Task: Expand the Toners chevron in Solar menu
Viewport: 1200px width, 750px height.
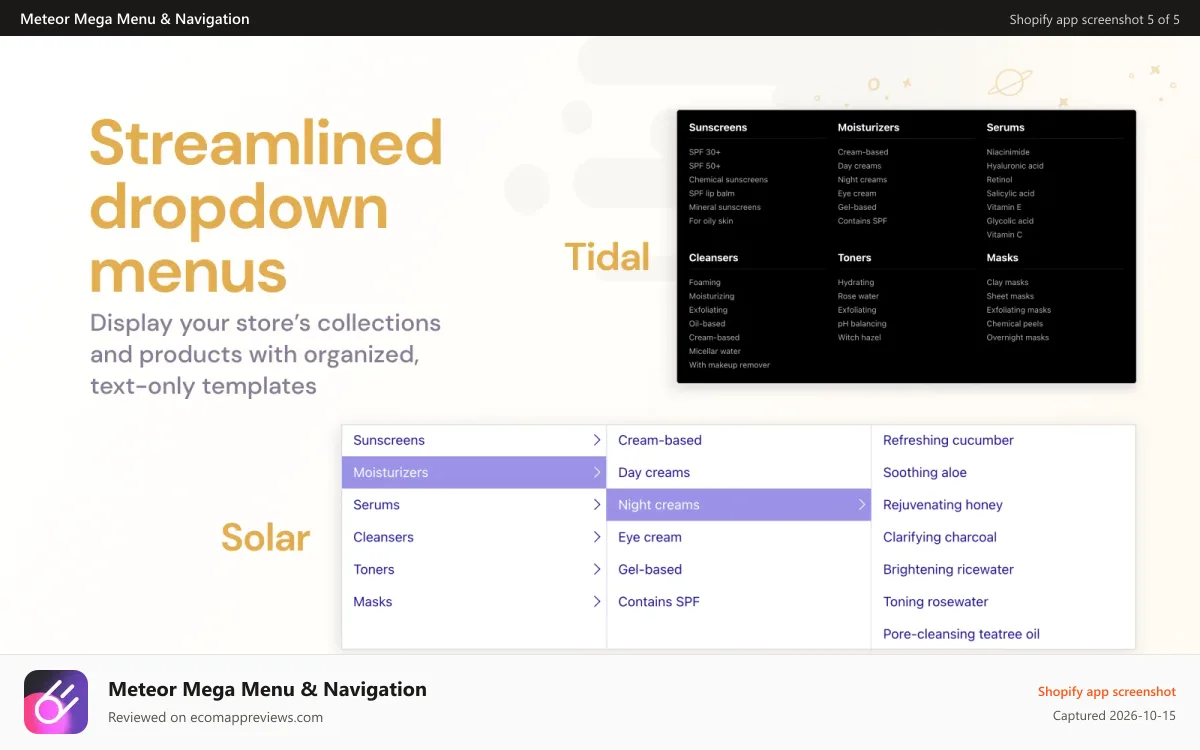Action: pos(596,569)
